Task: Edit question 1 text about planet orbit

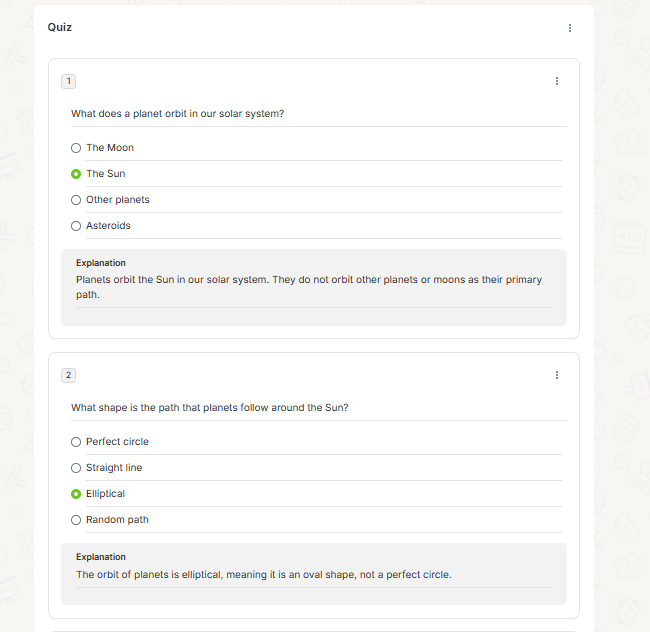Action: click(318, 114)
